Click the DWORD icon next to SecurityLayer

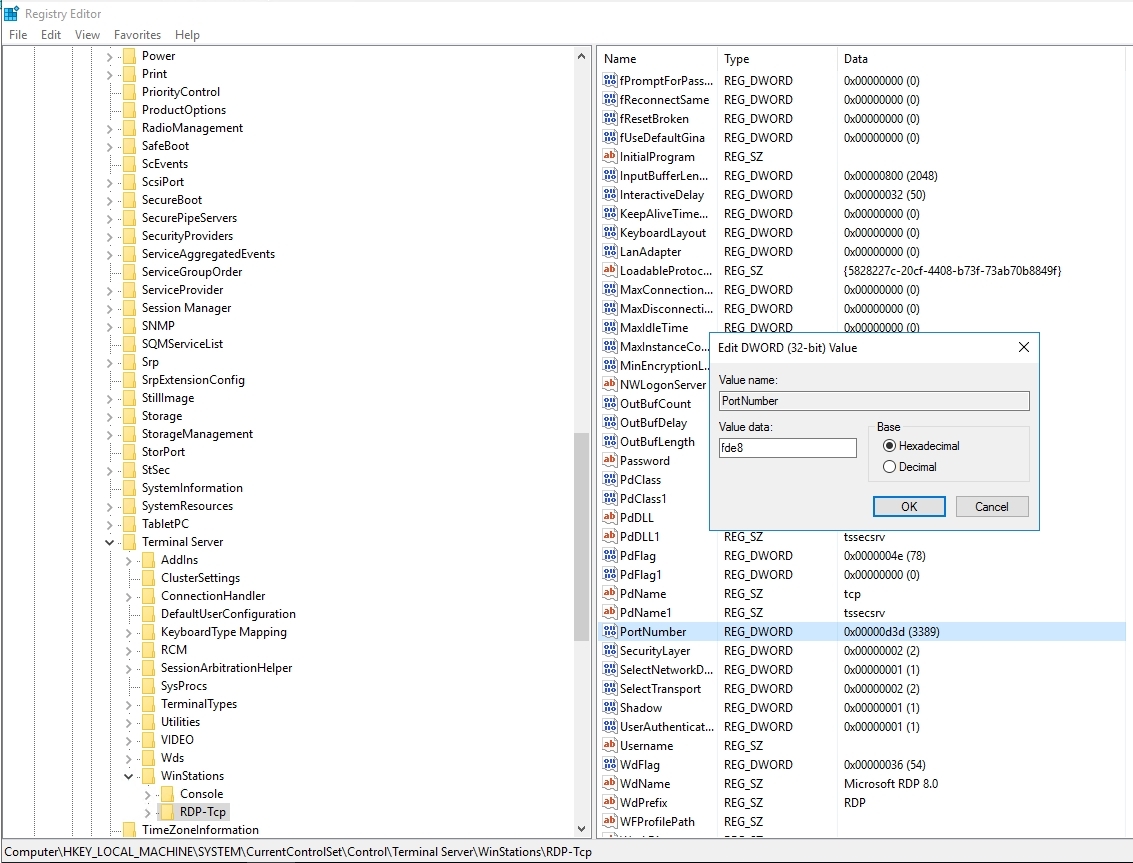pos(609,651)
